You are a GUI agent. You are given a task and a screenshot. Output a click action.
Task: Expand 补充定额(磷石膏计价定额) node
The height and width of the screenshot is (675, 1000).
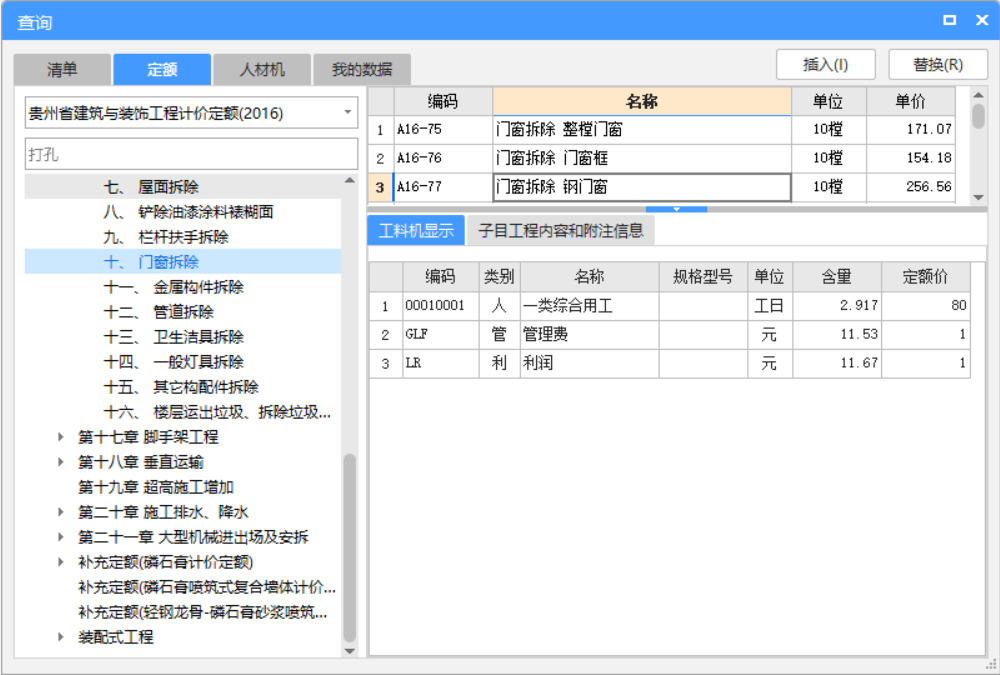coord(61,561)
